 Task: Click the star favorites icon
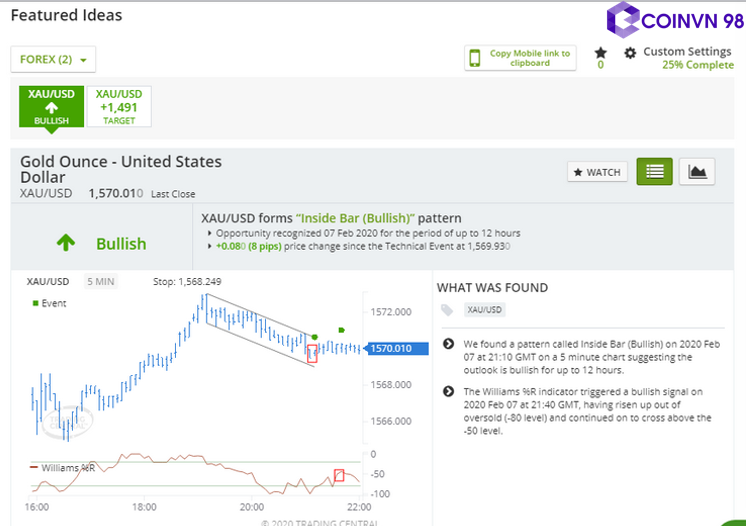[x=600, y=52]
